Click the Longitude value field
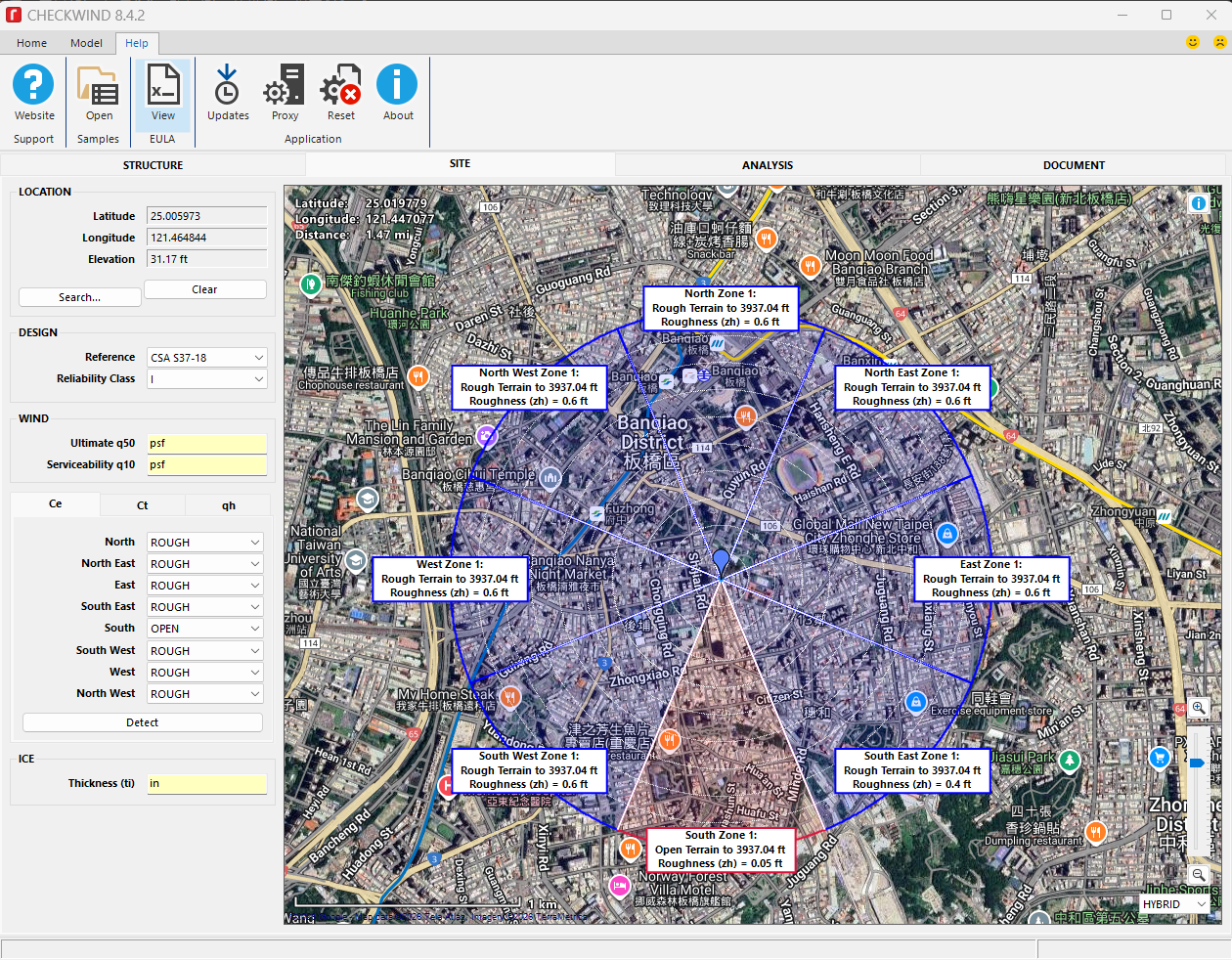The image size is (1232, 960). click(207, 238)
